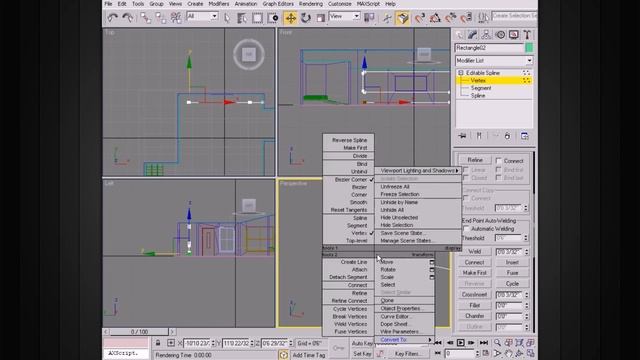Screen dimensions: 640x360
Task: Click the Fuse button in panel
Action: 512,273
